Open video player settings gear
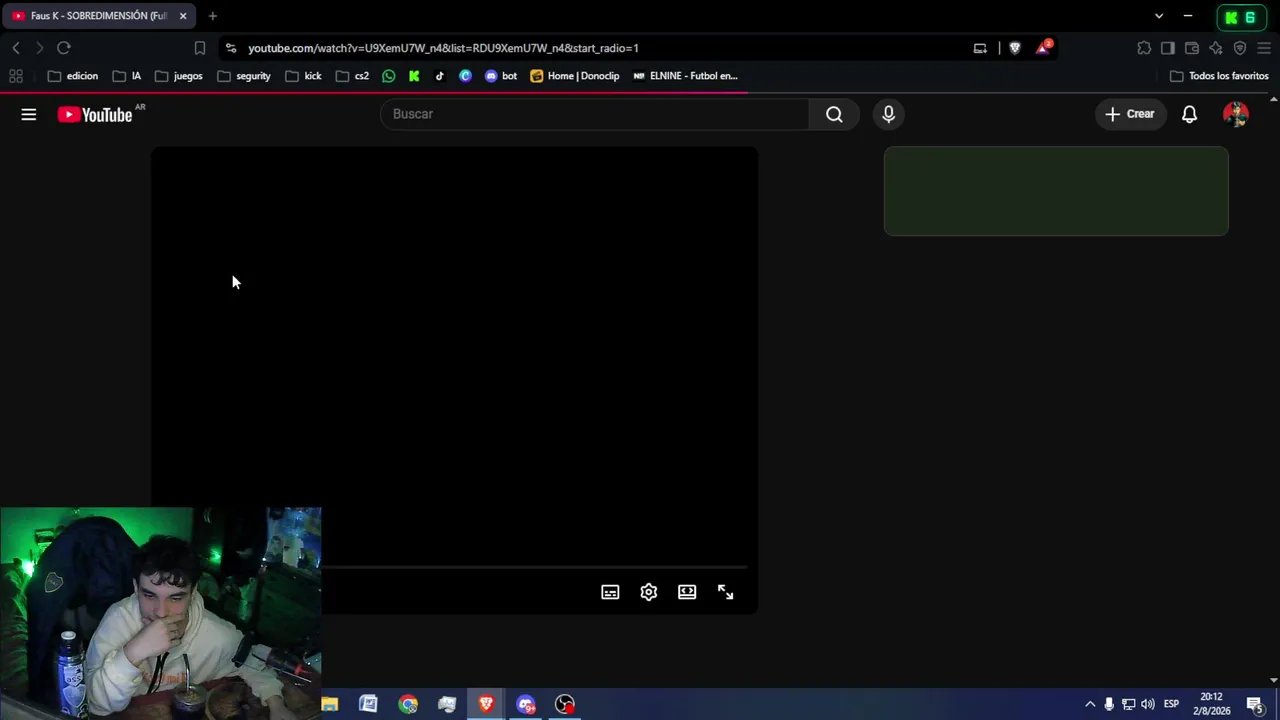Viewport: 1280px width, 720px height. click(649, 592)
